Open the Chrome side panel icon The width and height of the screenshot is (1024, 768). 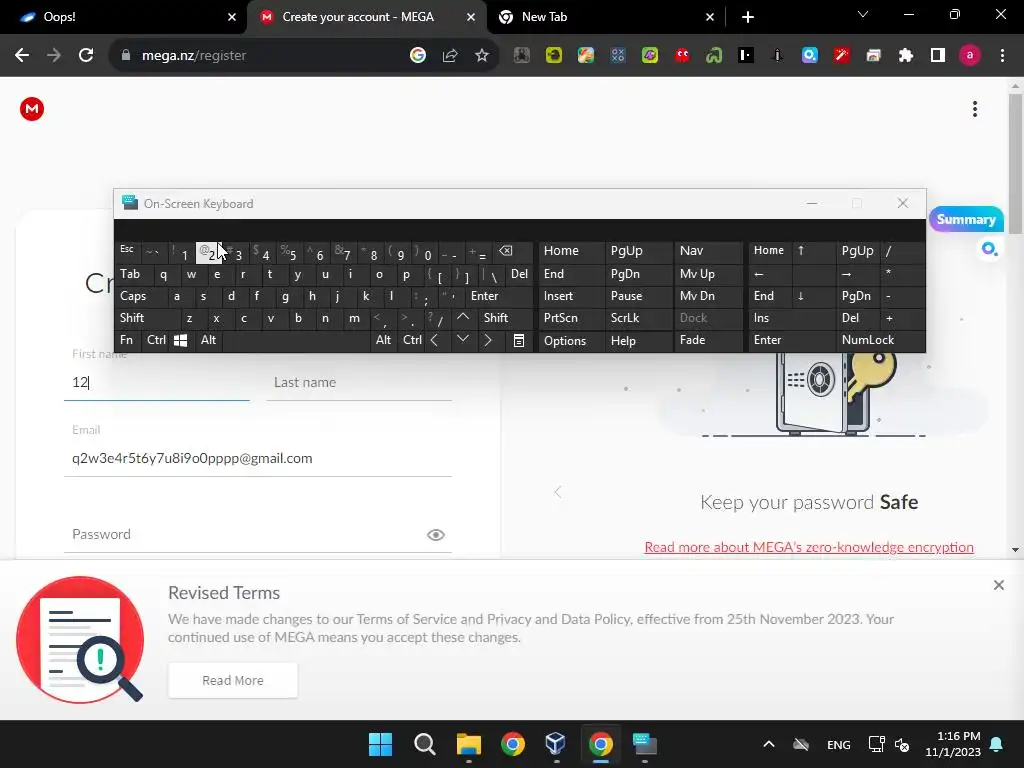[x=938, y=56]
